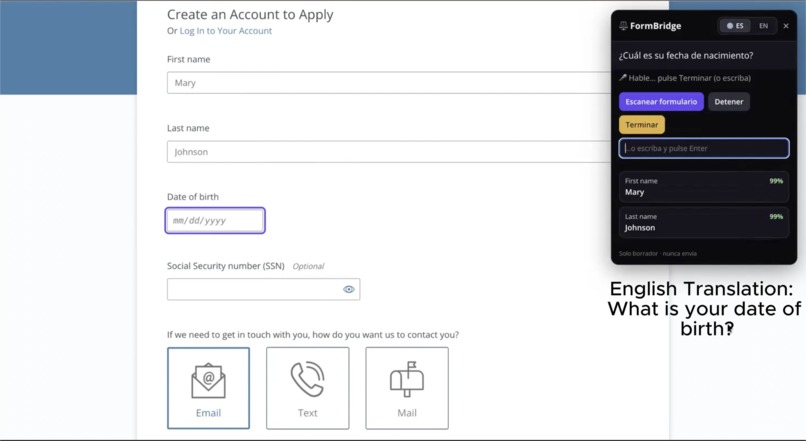Focus the 'o escriba y pulse Enter' field
The image size is (806, 441).
704,148
